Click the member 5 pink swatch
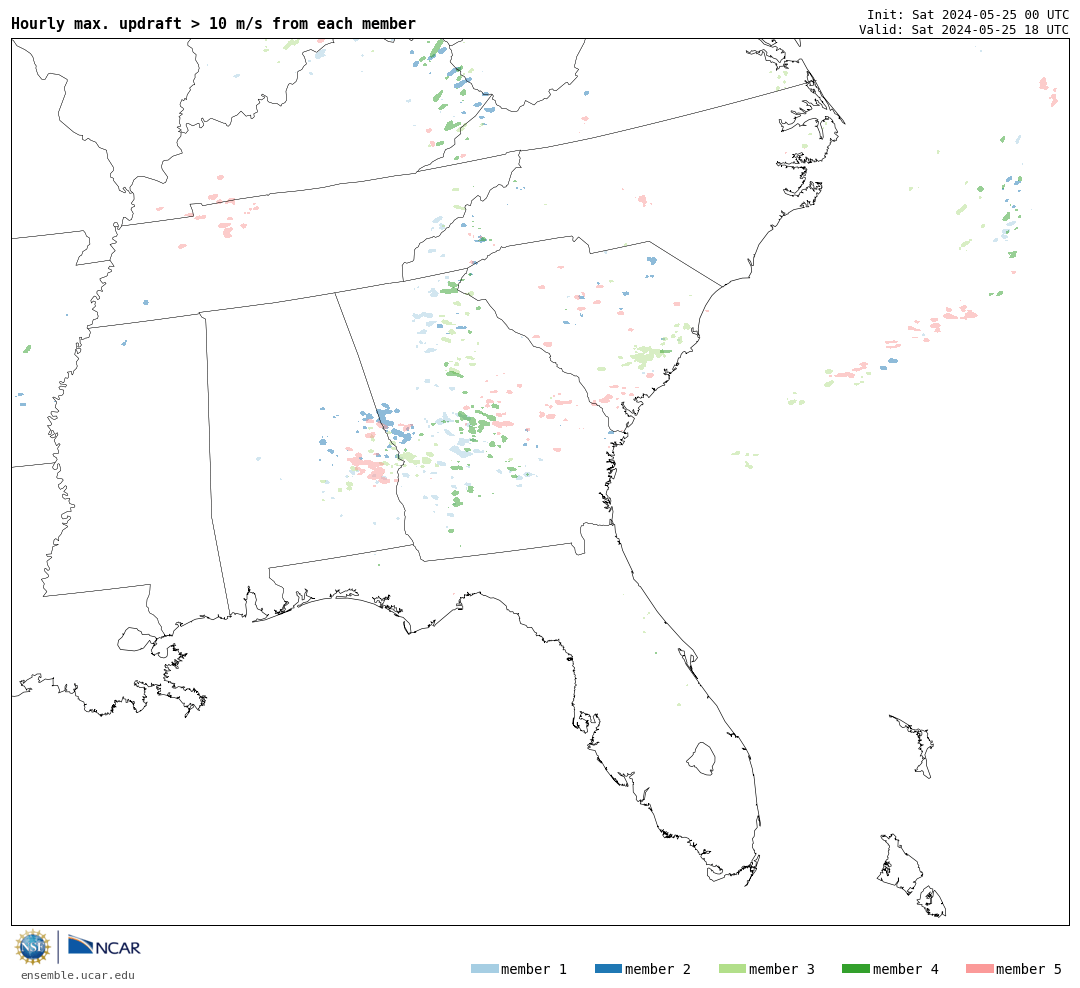The height and width of the screenshot is (988, 1080). point(979,969)
